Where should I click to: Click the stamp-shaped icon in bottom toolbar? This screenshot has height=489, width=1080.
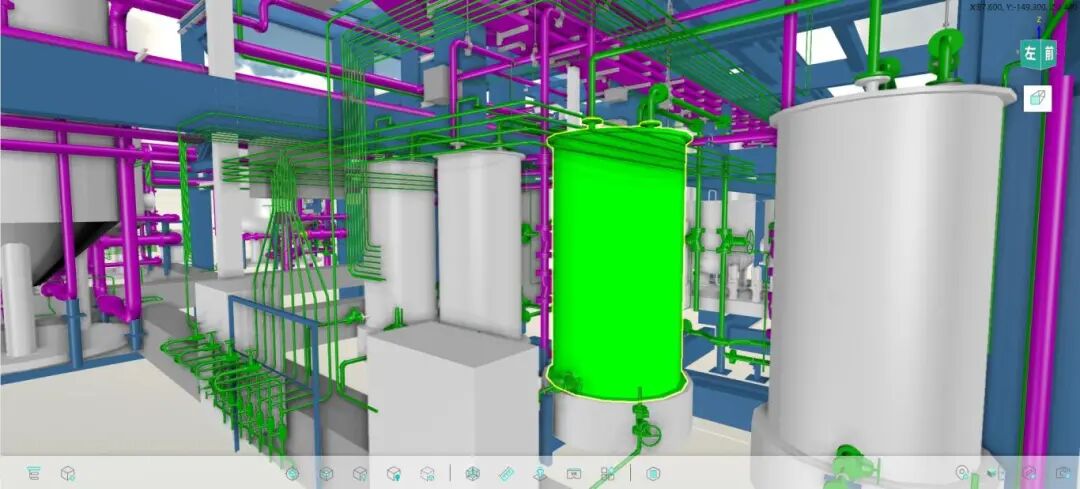[x=540, y=473]
